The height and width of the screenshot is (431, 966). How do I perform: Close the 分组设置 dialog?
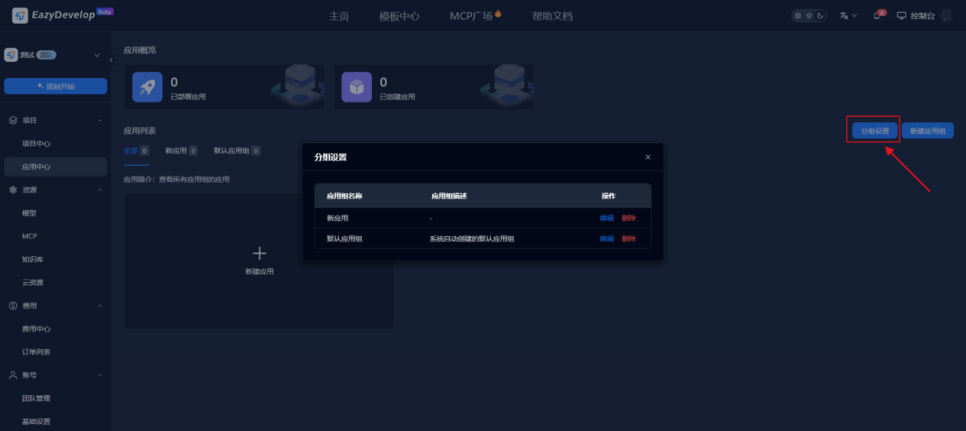click(647, 157)
